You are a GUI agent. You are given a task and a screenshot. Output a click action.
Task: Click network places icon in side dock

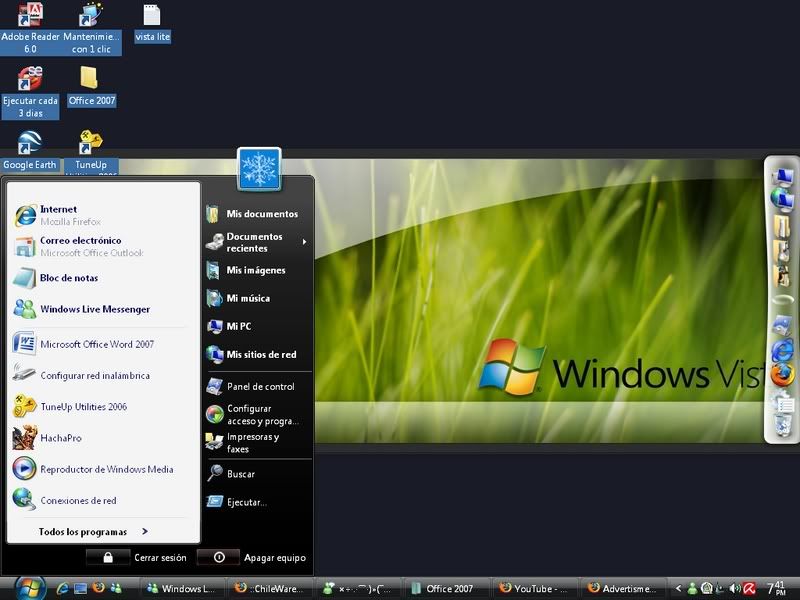click(782, 199)
